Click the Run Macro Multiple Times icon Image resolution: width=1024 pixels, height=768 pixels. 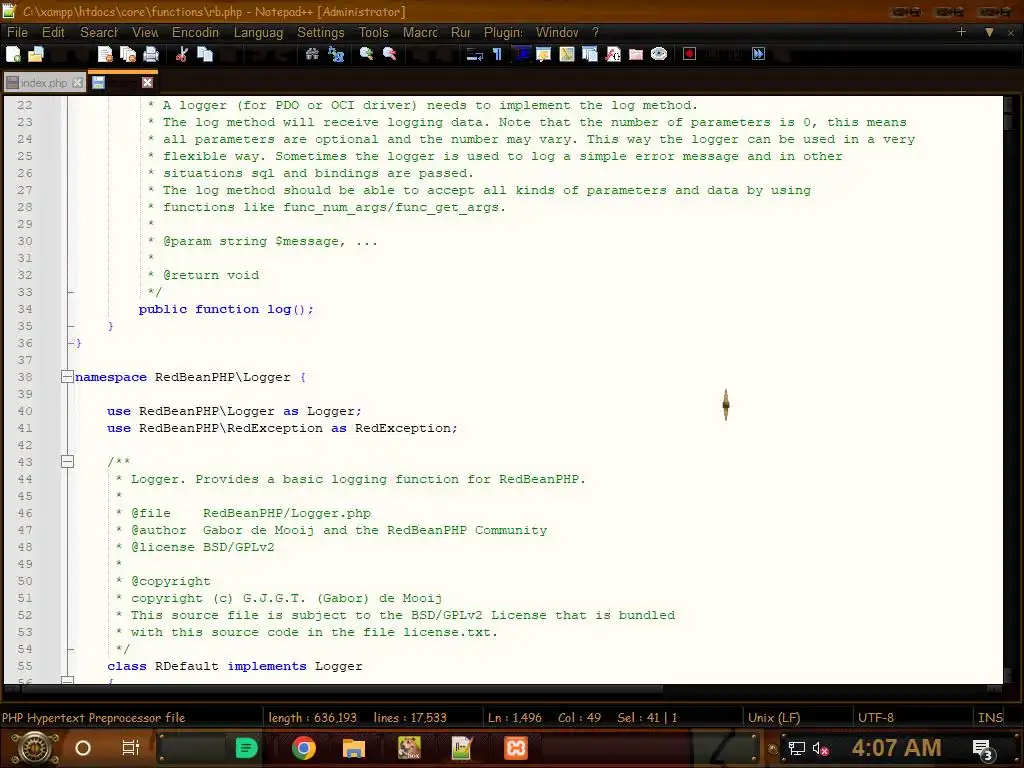tap(758, 54)
